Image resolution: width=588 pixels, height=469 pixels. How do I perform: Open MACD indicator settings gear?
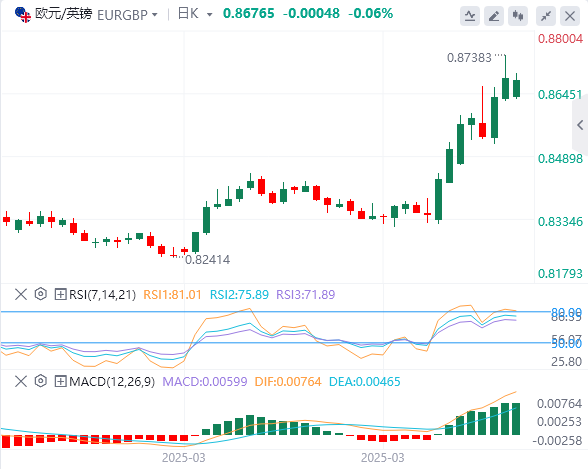40,382
